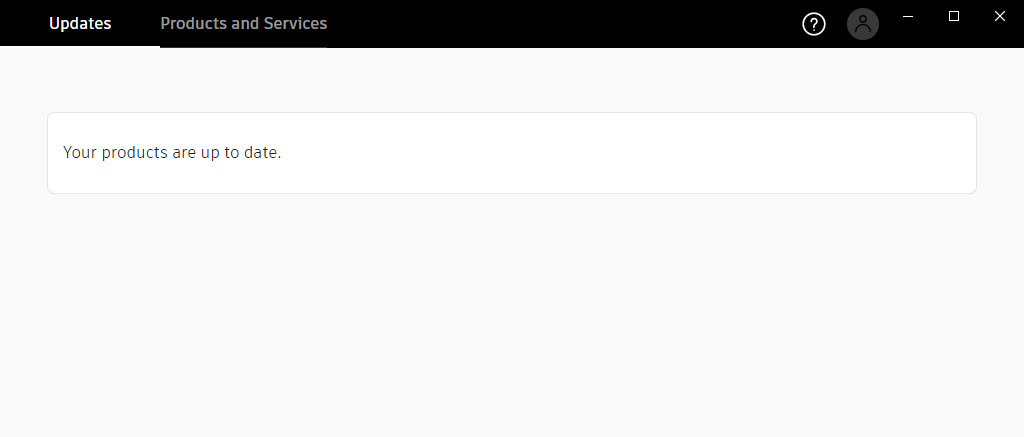Minimize the application window
The width and height of the screenshot is (1024, 437).
click(908, 17)
